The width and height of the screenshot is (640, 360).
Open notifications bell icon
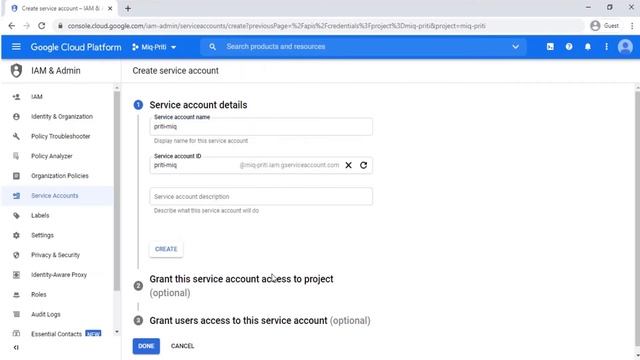(587, 47)
